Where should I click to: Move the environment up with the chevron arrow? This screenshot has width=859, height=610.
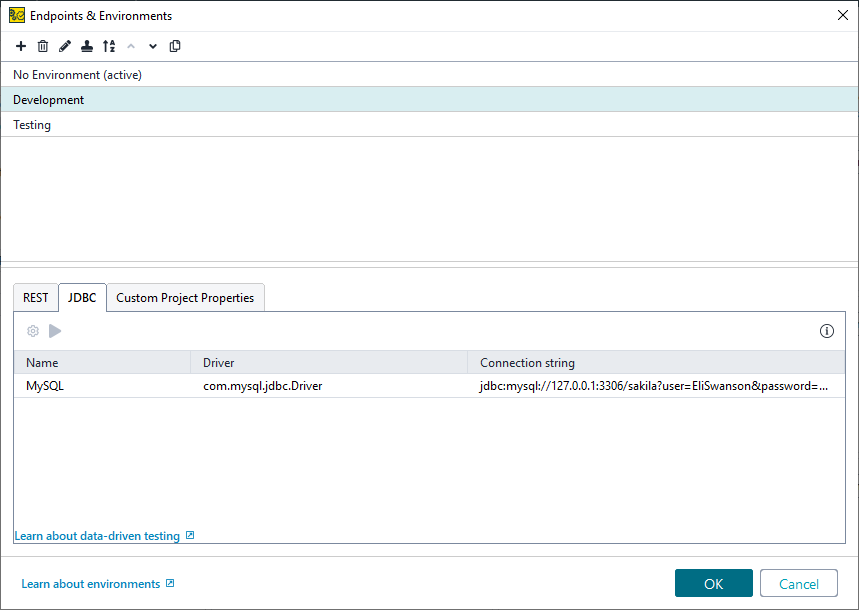(x=130, y=46)
